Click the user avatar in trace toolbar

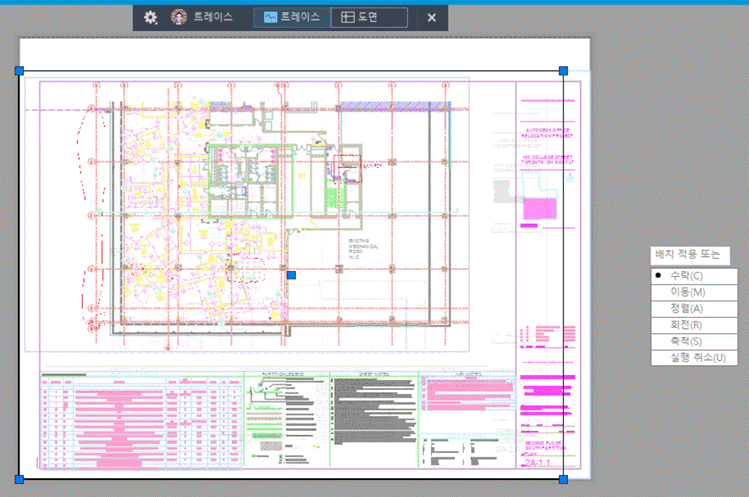point(179,17)
